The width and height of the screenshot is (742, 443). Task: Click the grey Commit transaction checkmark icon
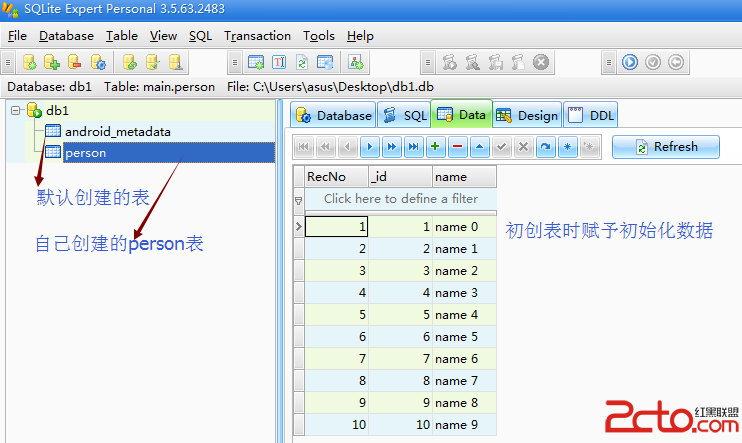click(653, 62)
